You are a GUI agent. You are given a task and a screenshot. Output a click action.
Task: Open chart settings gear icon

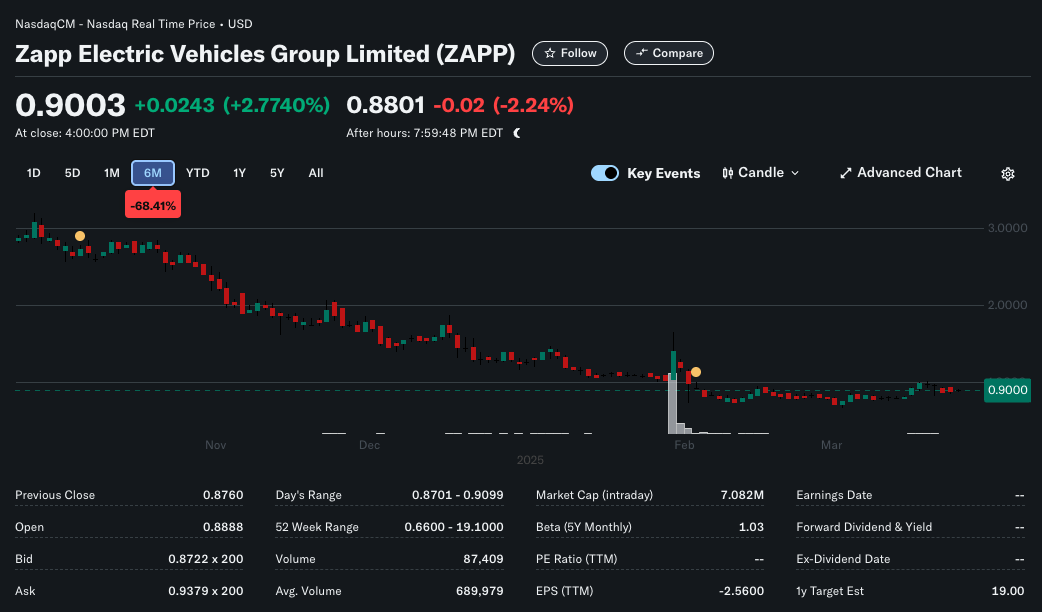(1007, 173)
